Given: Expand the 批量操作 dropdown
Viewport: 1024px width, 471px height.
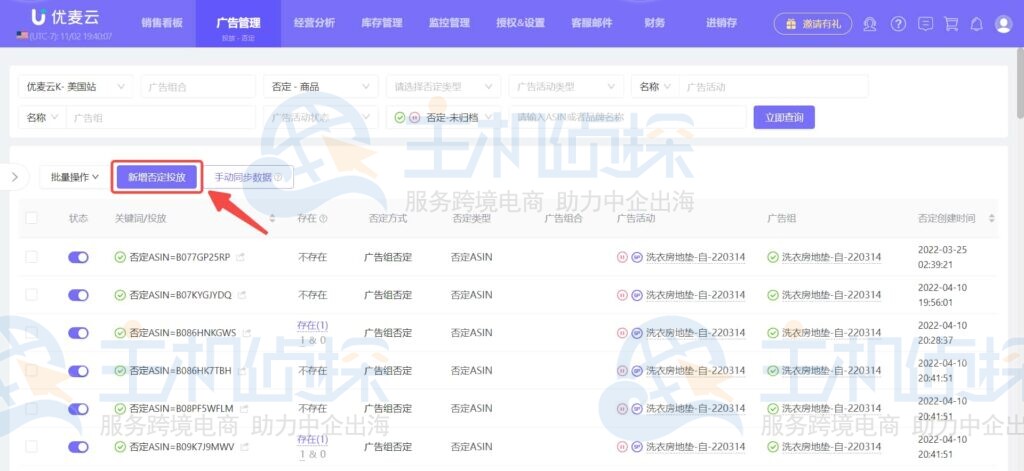Looking at the screenshot, I should point(74,178).
